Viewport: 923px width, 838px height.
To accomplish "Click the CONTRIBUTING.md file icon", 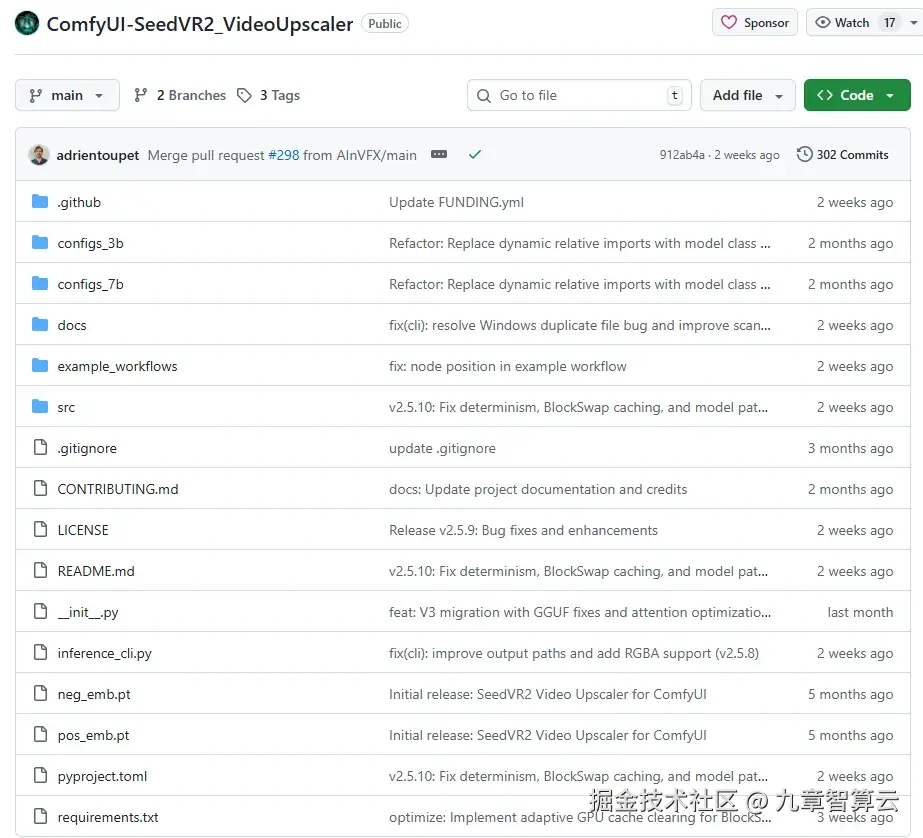I will tap(40, 488).
